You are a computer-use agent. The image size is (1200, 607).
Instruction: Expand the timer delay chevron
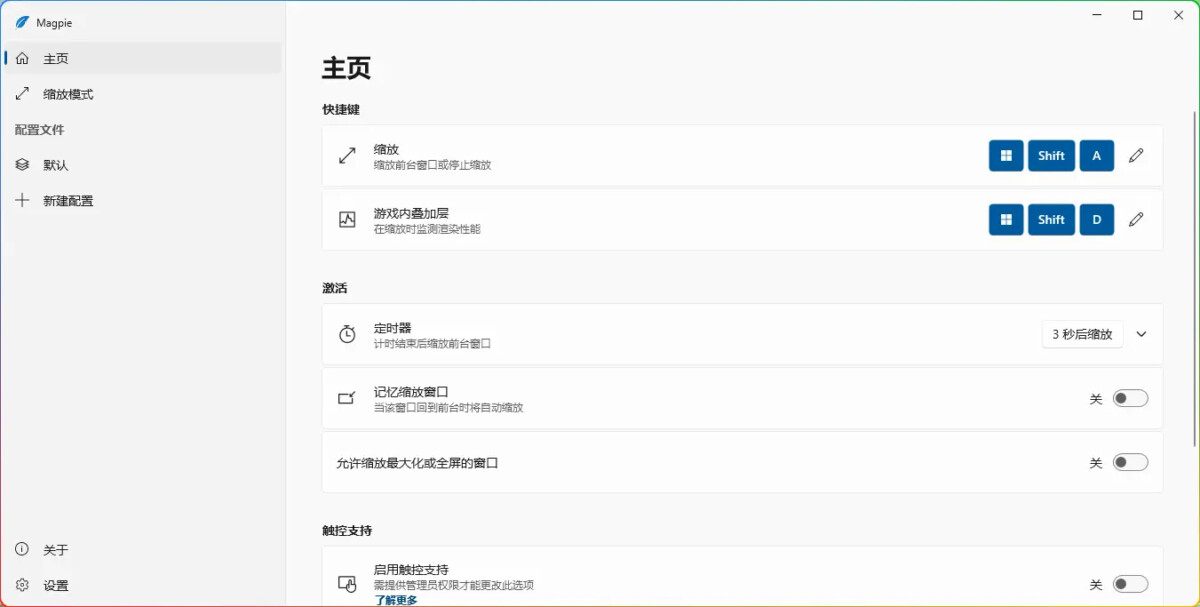pyautogui.click(x=1141, y=333)
